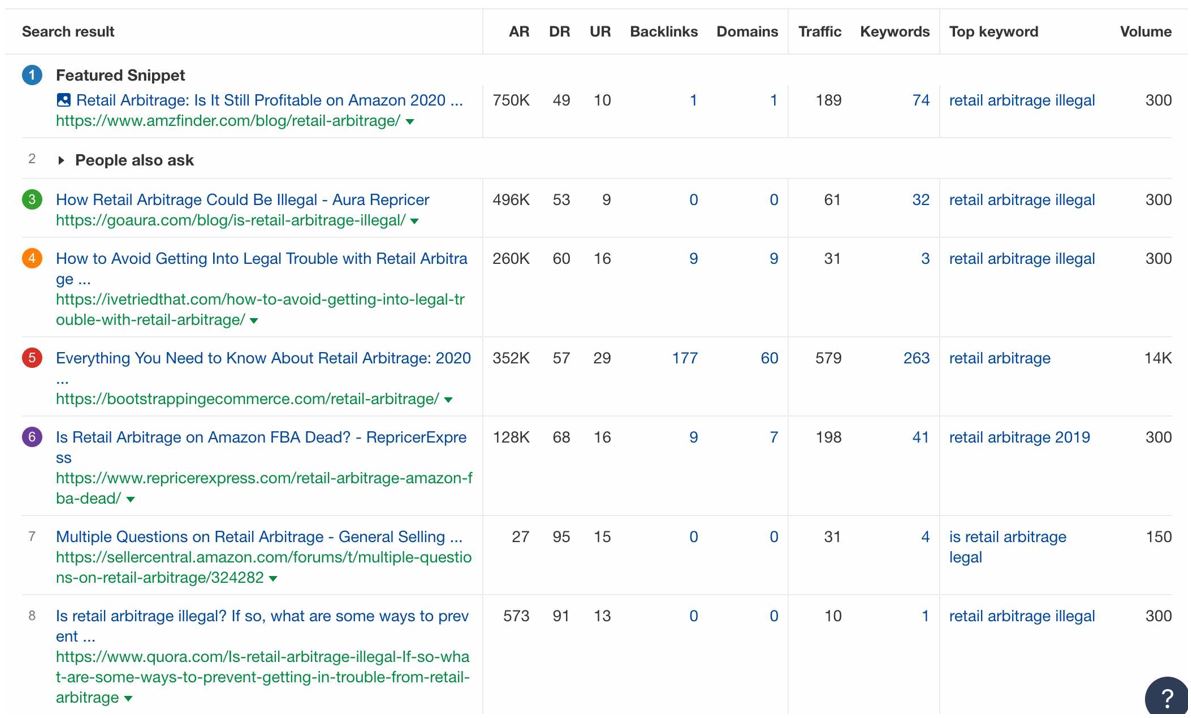Click the Backlinks column header
Image resolution: width=1191 pixels, height=718 pixels.
664,32
